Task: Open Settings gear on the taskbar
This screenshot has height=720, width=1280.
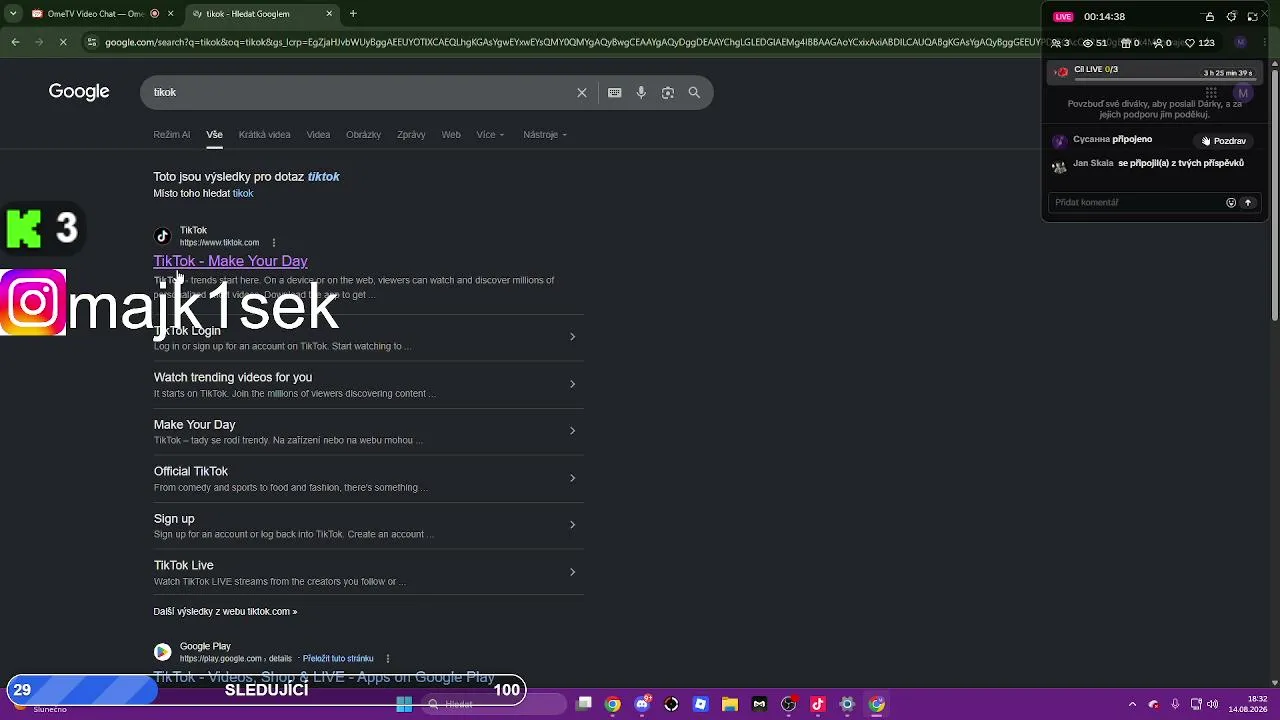Action: coord(847,705)
